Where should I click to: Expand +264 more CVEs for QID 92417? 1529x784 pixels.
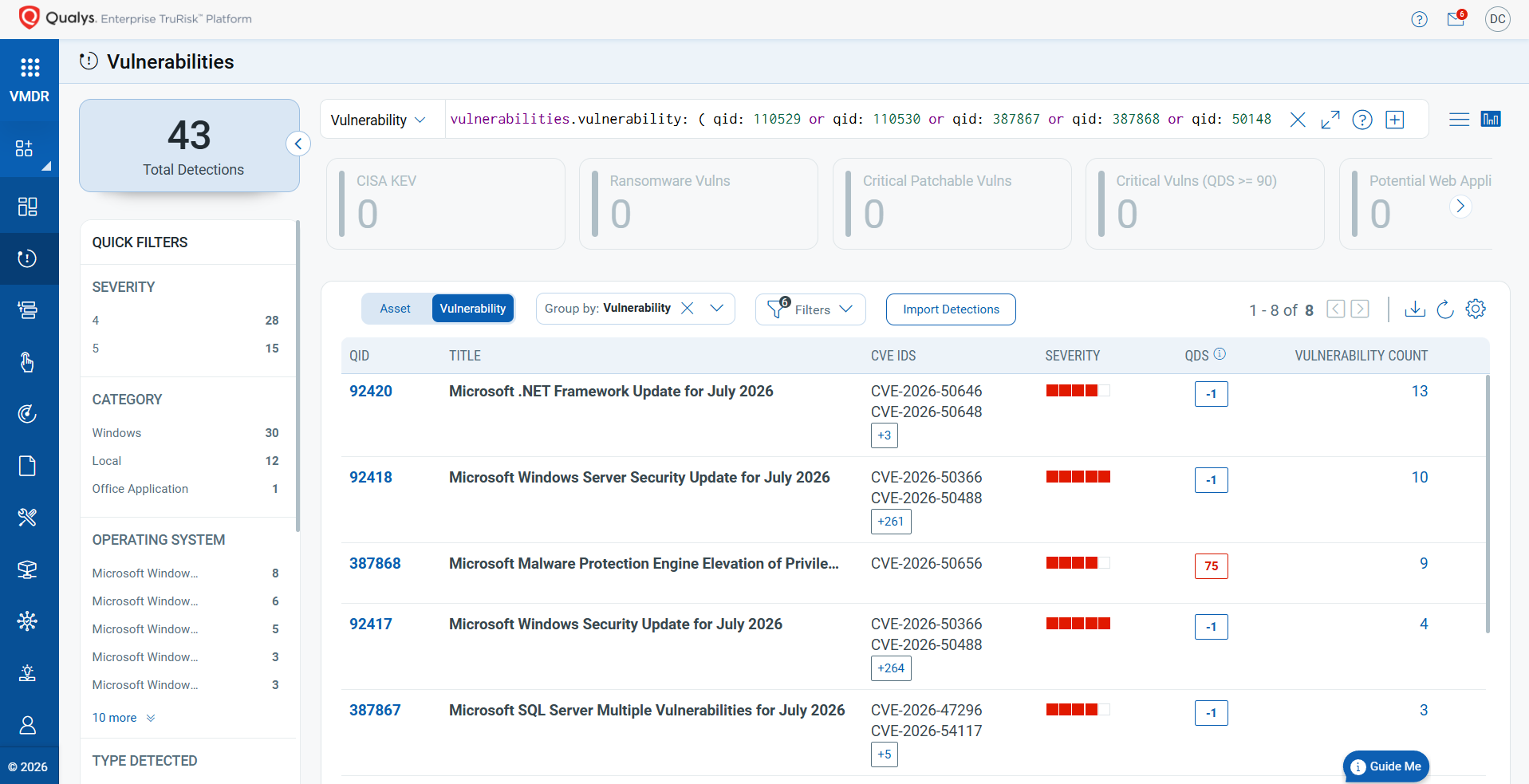pyautogui.click(x=891, y=668)
